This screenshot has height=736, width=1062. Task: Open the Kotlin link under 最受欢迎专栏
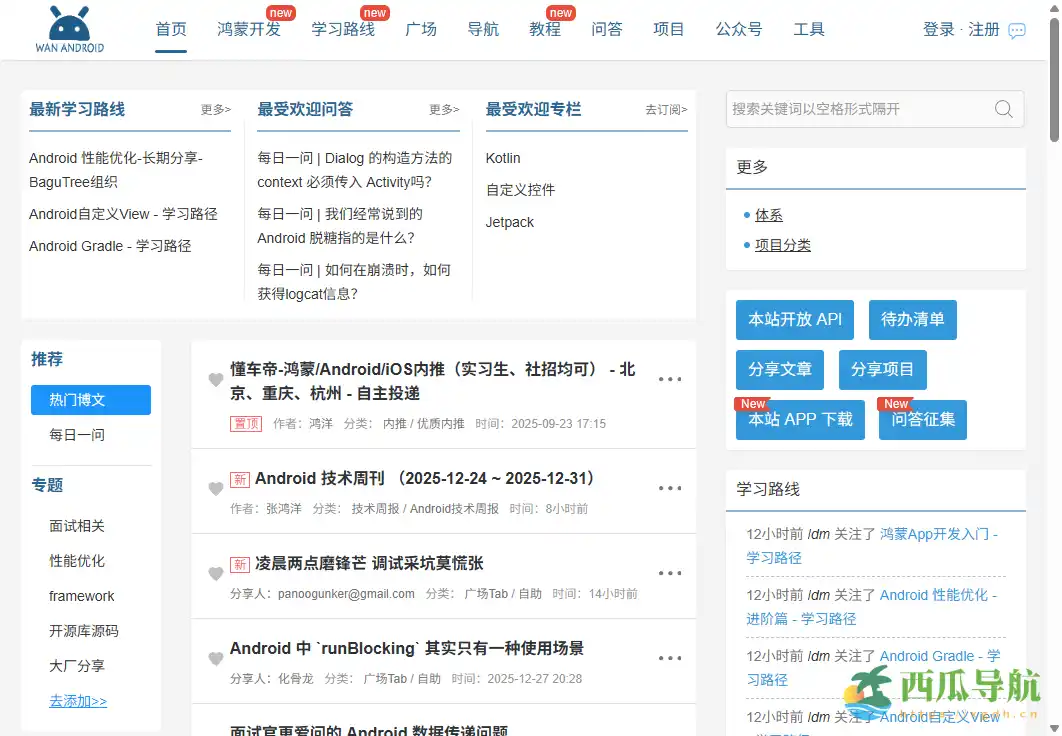click(x=502, y=158)
